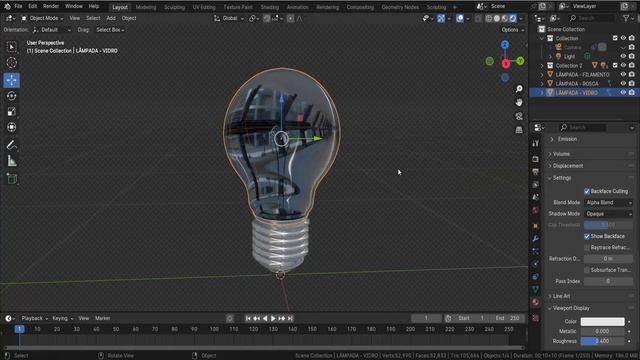Image resolution: width=640 pixels, height=360 pixels.
Task: Open the timeline Playback menu
Action: [35, 318]
